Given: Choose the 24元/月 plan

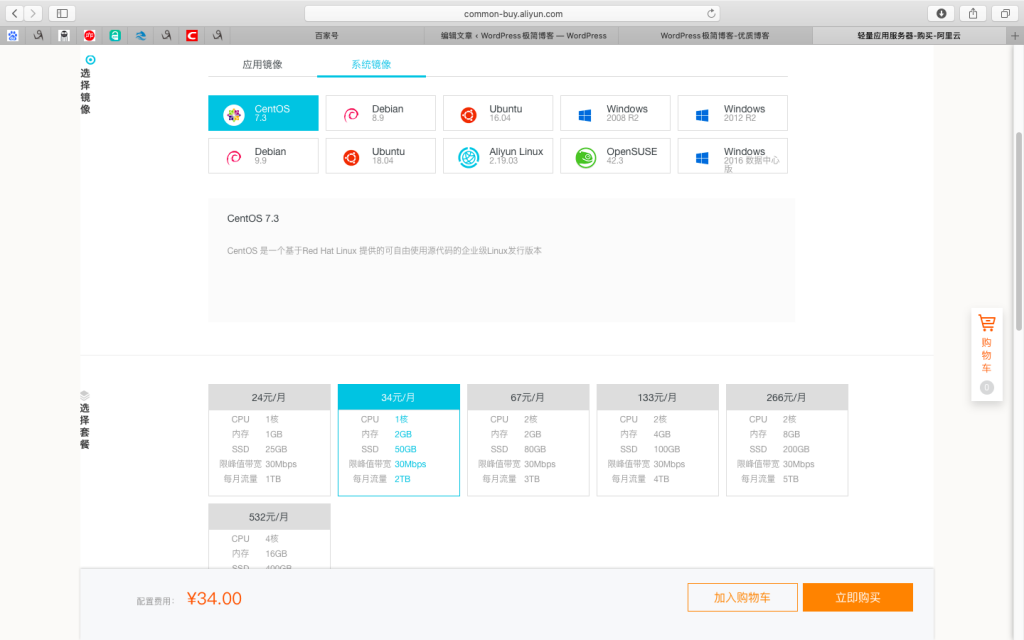Looking at the screenshot, I should (269, 440).
